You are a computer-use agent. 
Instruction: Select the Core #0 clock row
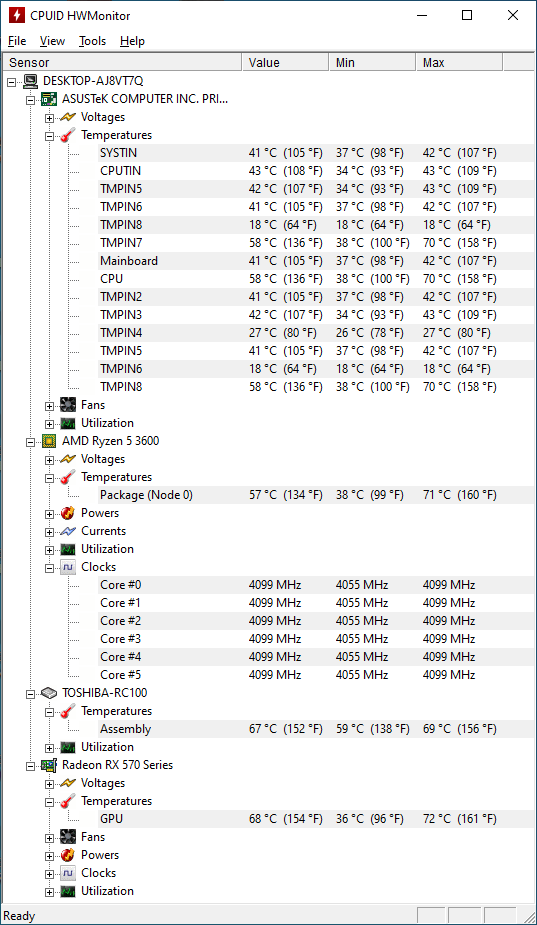tap(316, 585)
